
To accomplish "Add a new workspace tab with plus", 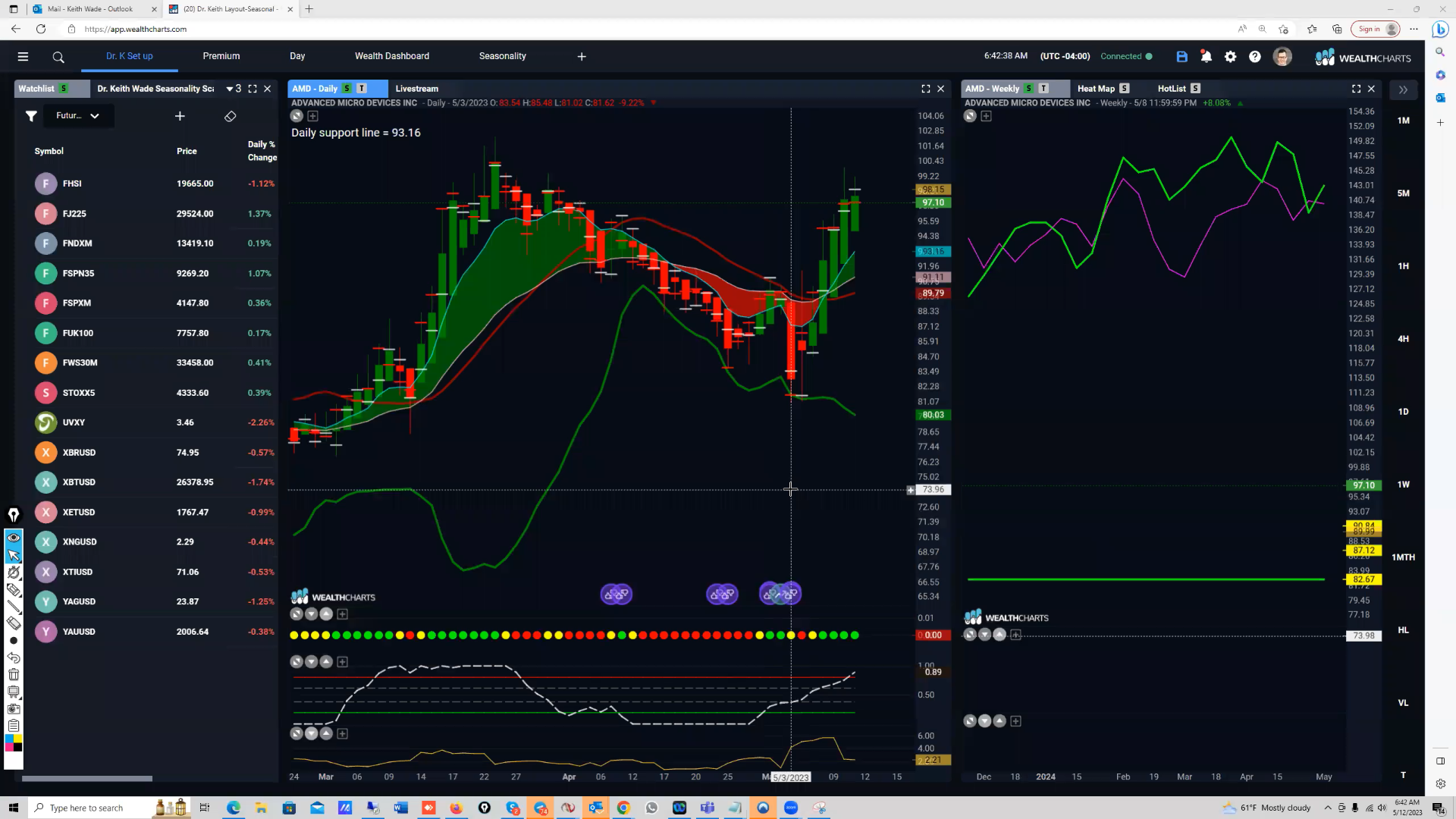I will (582, 56).
